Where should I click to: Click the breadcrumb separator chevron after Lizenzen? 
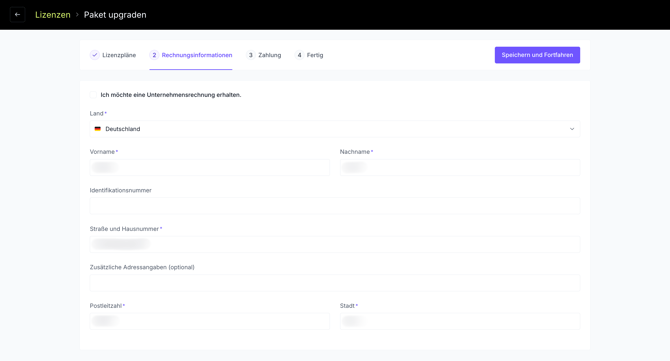(77, 15)
